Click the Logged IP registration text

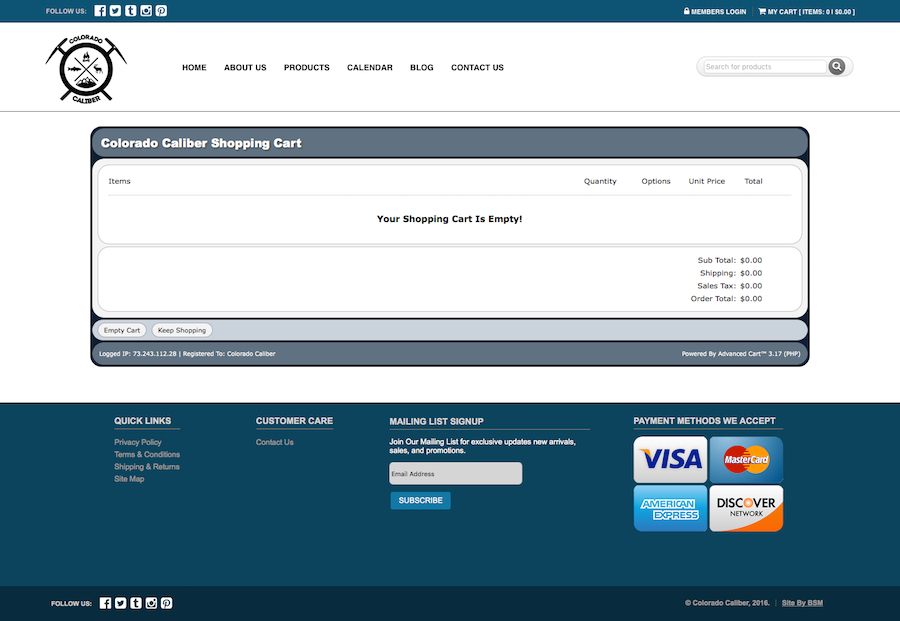[187, 354]
